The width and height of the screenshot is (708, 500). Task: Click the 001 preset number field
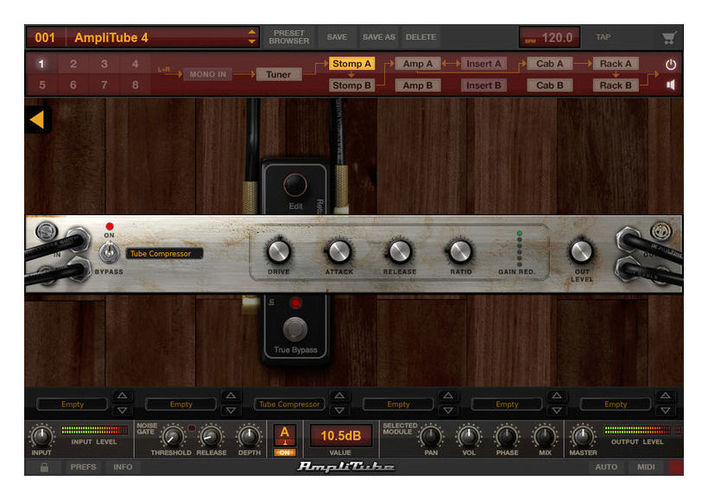tap(45, 37)
